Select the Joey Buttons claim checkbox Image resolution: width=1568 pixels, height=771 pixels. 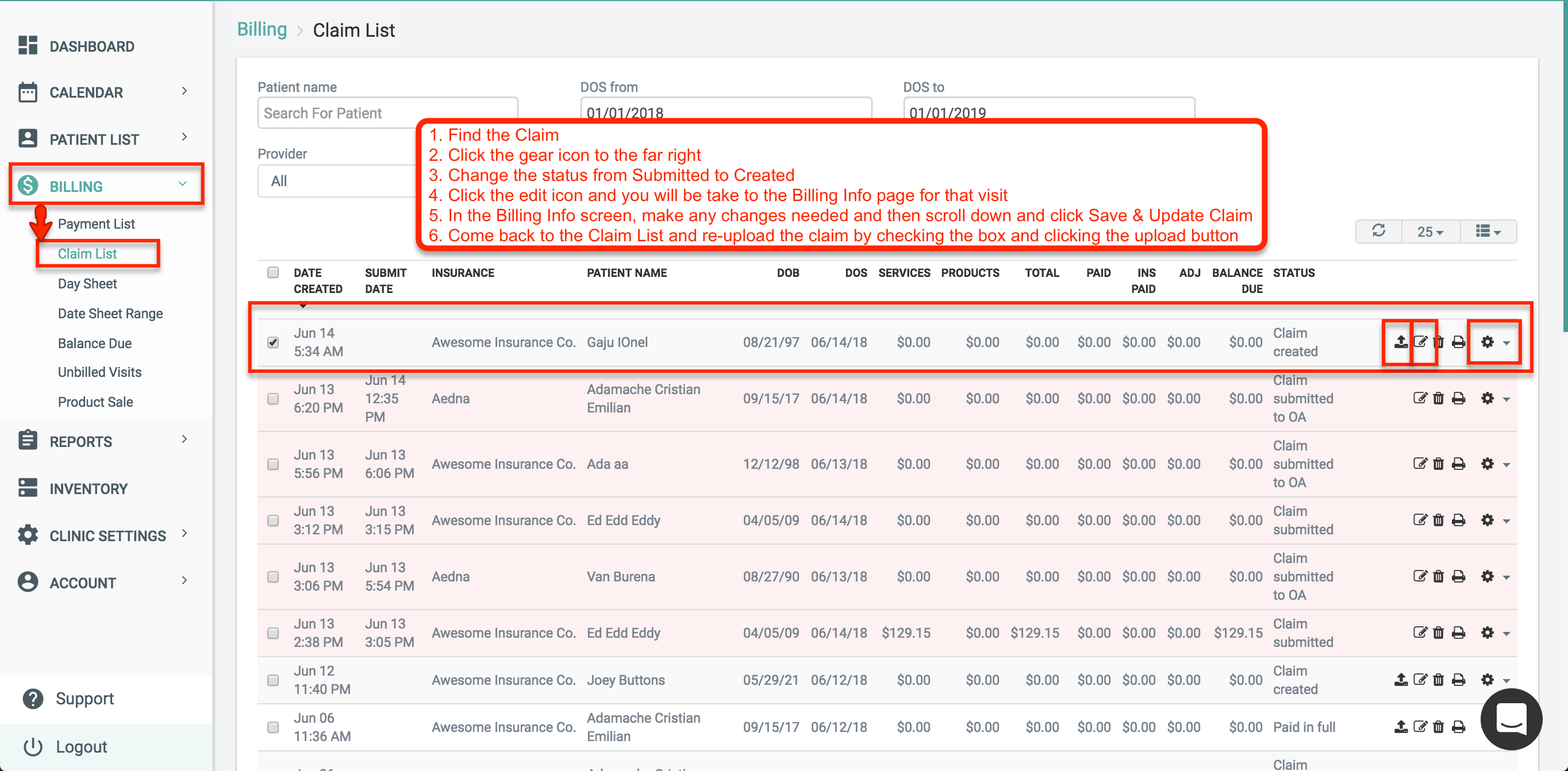pos(273,680)
